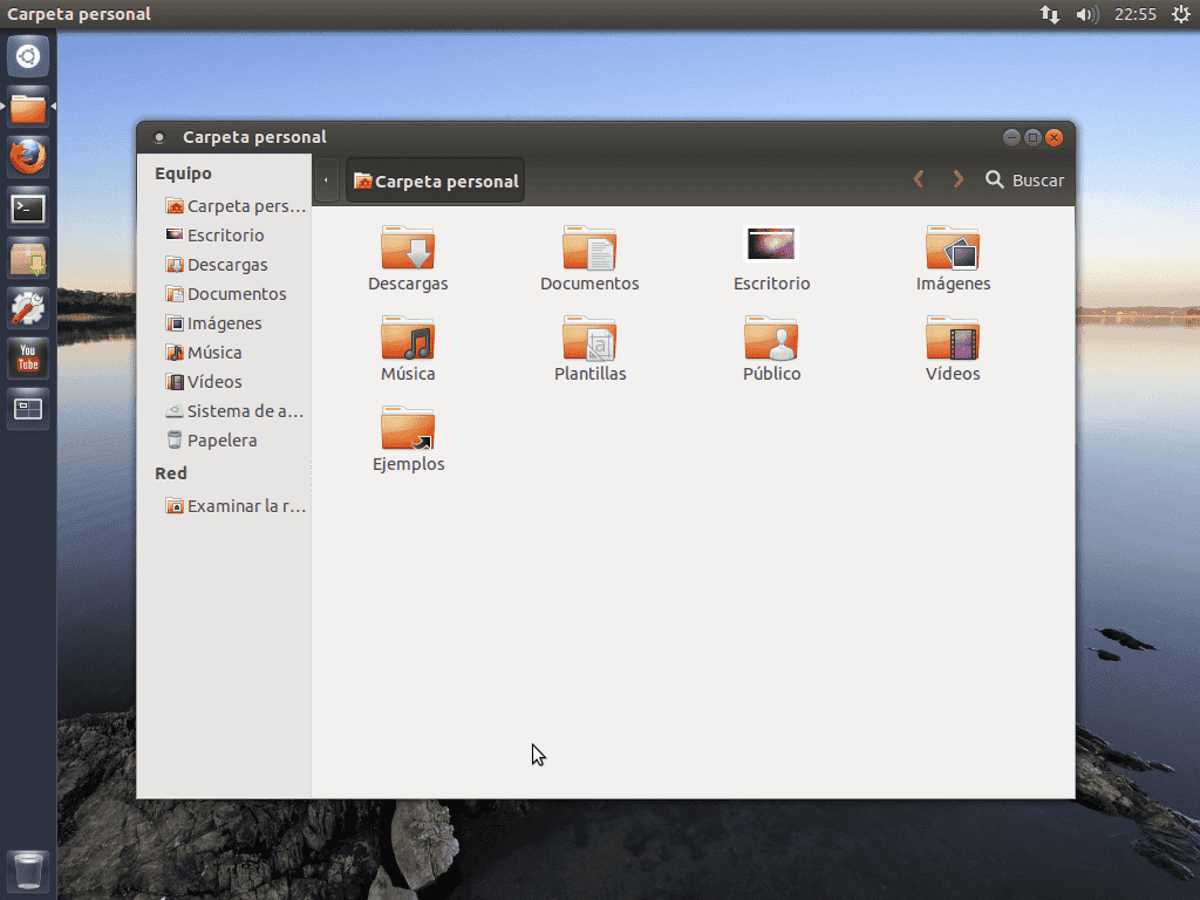Open the Público folder icon

(771, 338)
